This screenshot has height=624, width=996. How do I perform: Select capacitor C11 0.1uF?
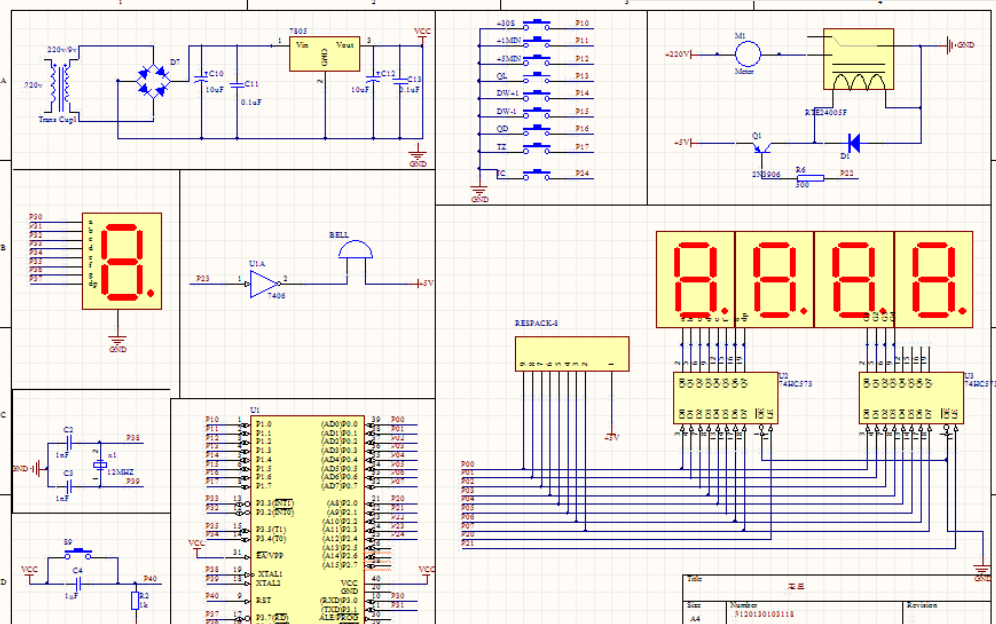(x=237, y=85)
